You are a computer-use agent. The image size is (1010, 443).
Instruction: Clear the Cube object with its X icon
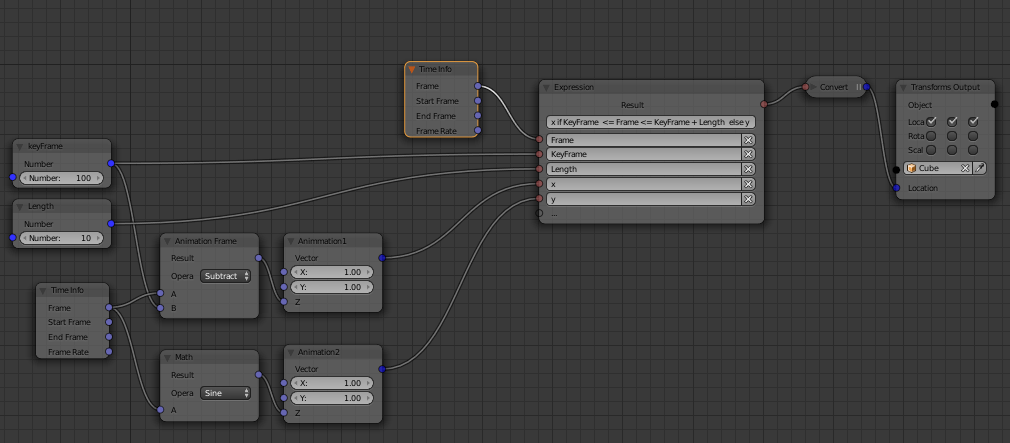[965, 168]
